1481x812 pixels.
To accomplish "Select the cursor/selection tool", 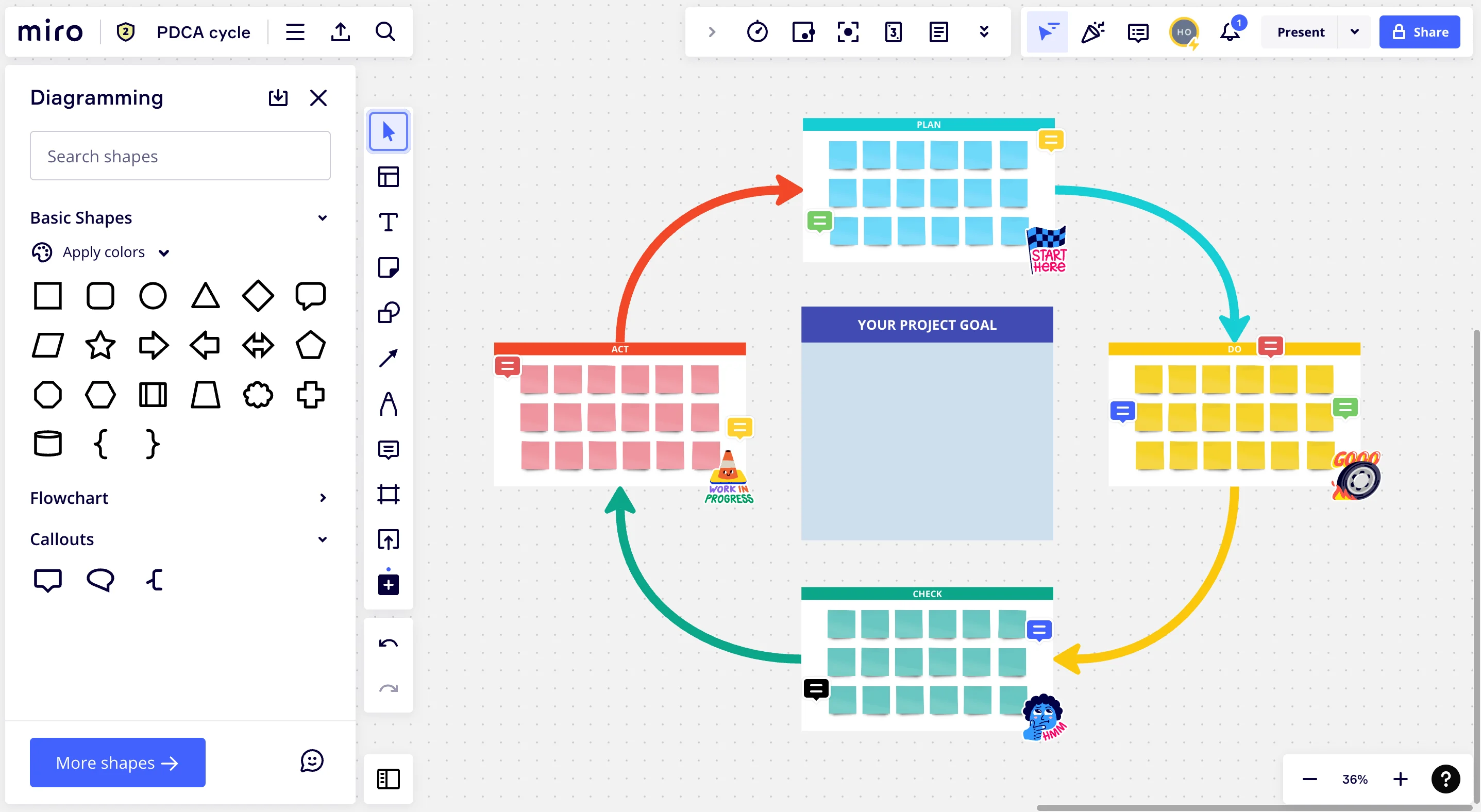I will pos(389,131).
